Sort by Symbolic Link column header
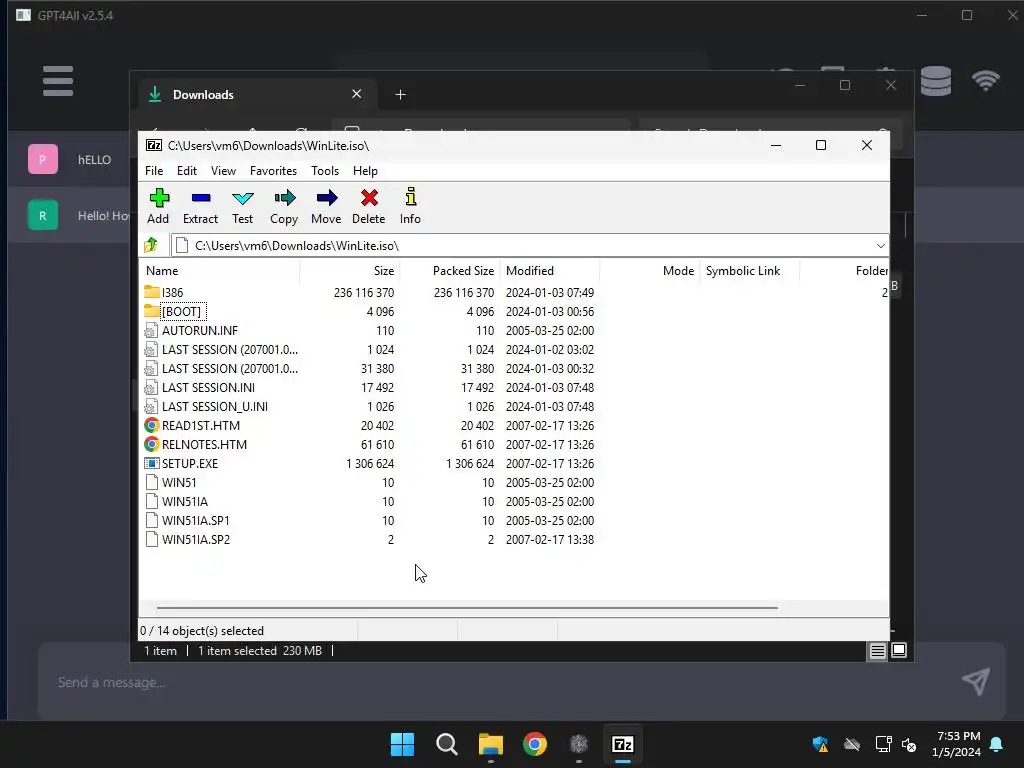Screen dimensions: 1024x768 pyautogui.click(x=750, y=270)
